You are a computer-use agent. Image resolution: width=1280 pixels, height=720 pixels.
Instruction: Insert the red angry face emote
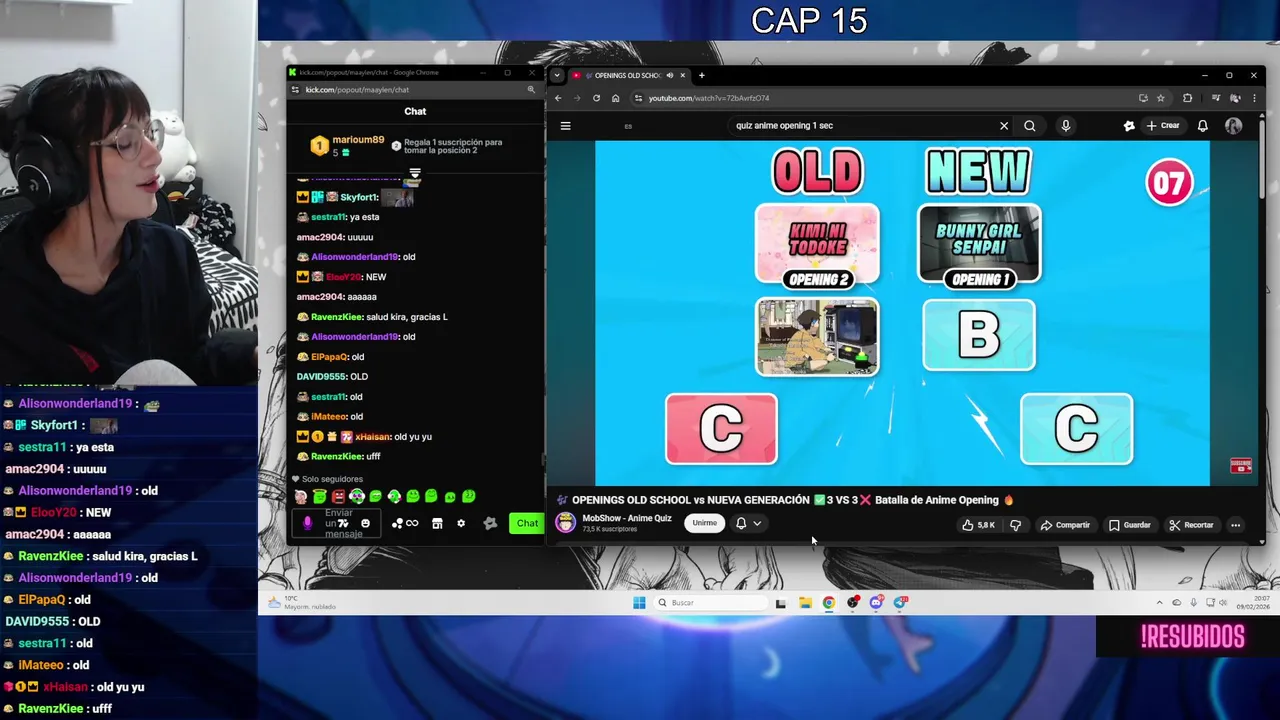click(338, 497)
